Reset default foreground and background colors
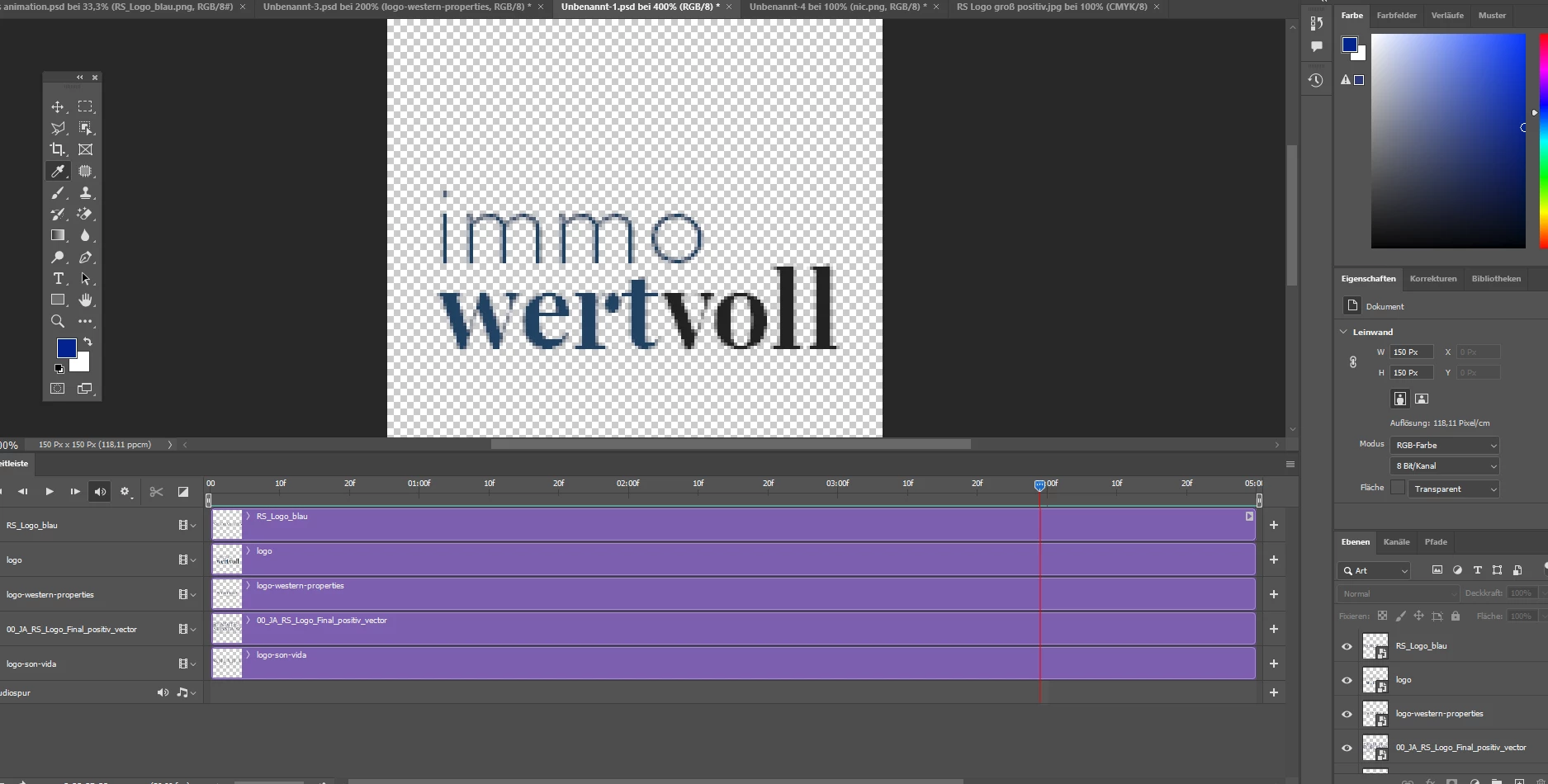 click(x=59, y=369)
